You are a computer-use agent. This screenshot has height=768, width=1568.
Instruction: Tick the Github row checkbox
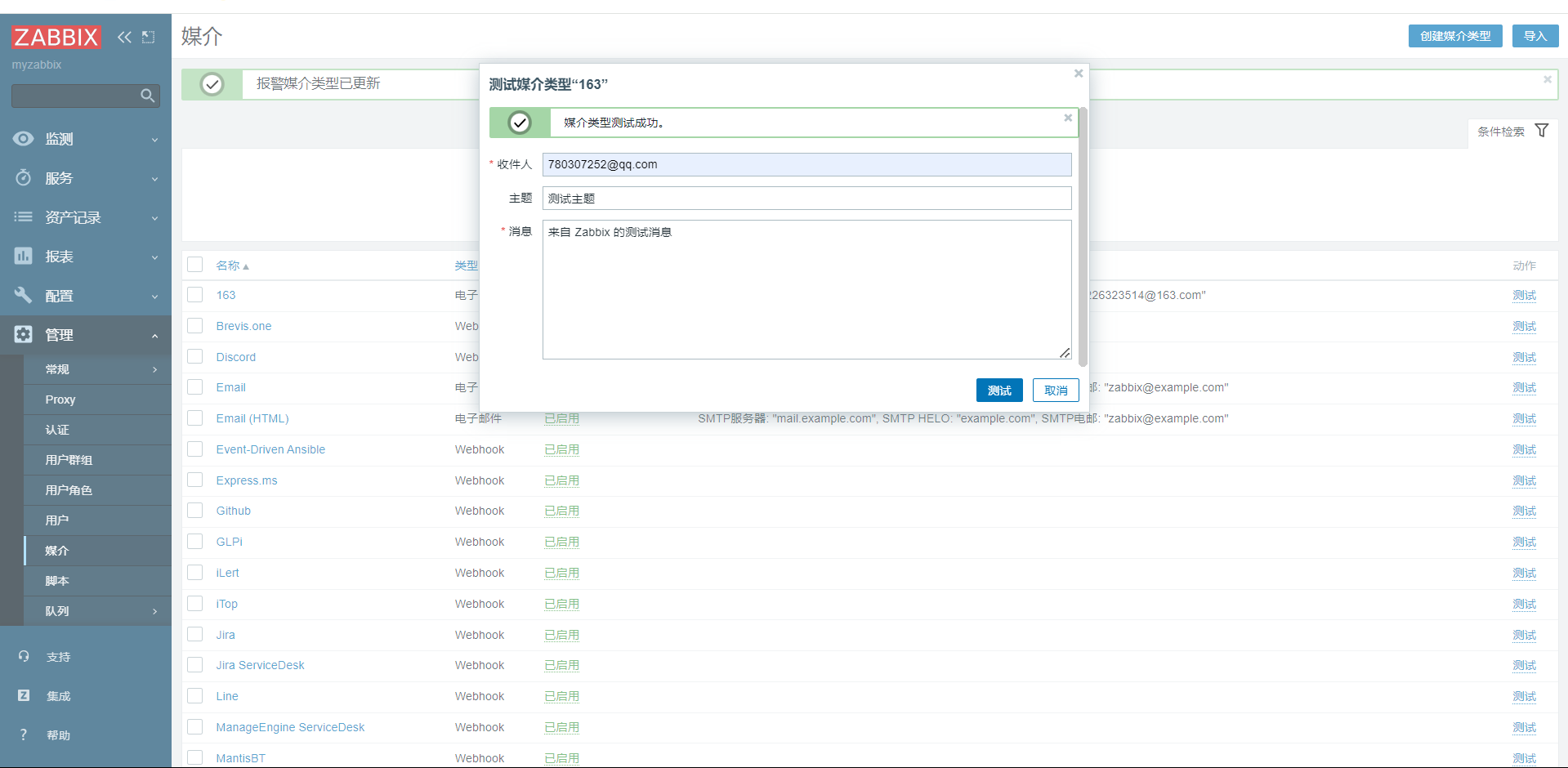[194, 510]
